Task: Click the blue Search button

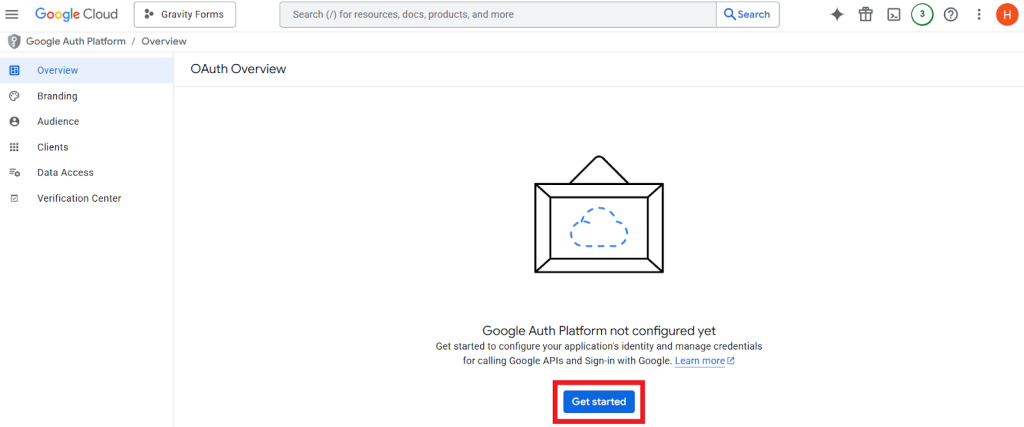Action: click(x=747, y=14)
